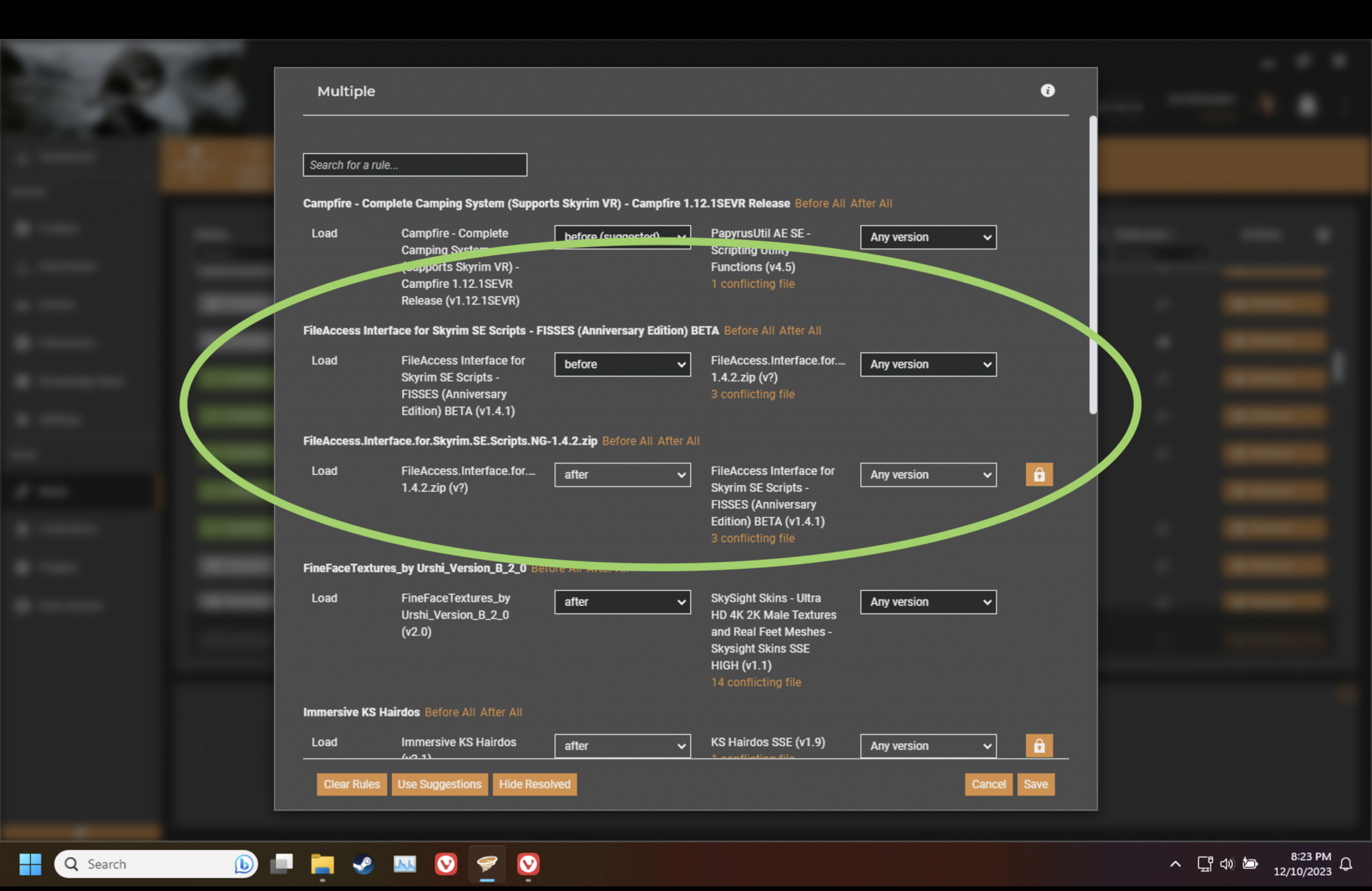Open the 'after' dropdown for FineFaceTextures rule
Image resolution: width=1372 pixels, height=891 pixels.
[x=622, y=602]
